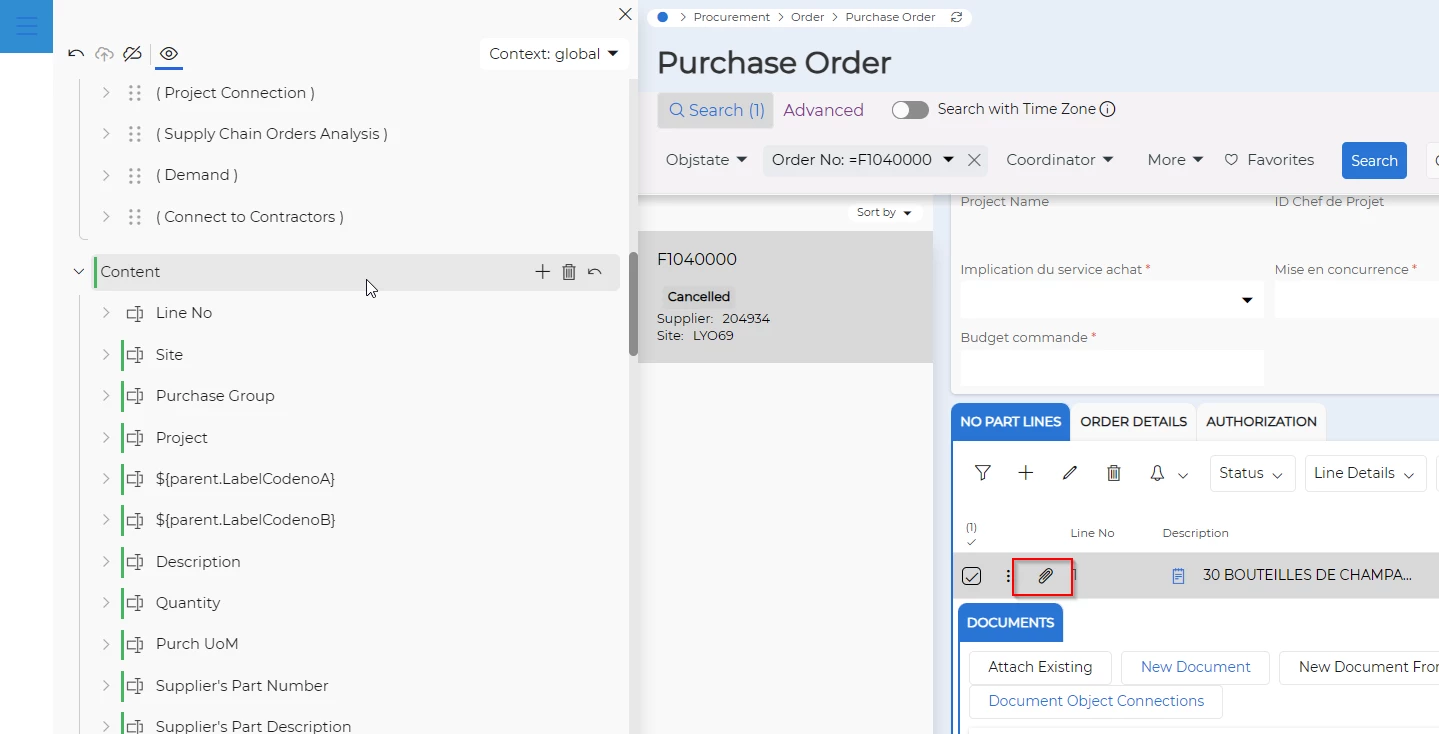Open the More filters dropdown

1175,160
